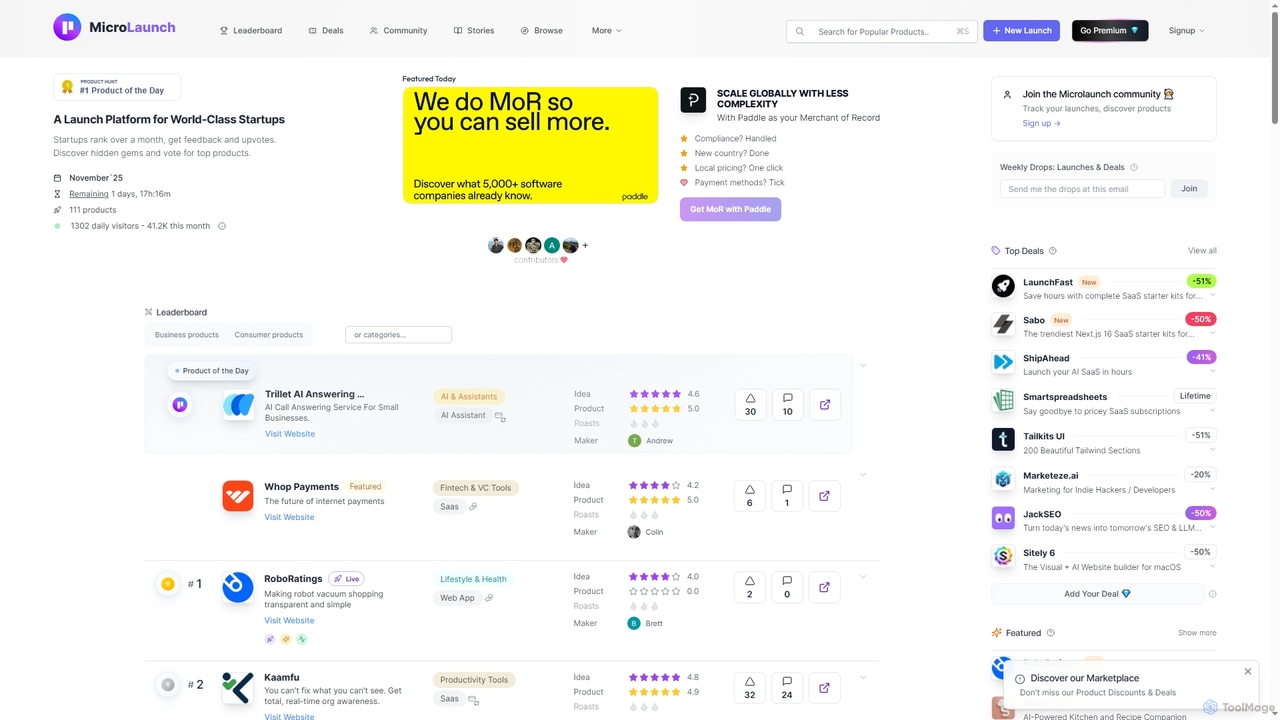Image resolution: width=1280 pixels, height=720 pixels.
Task: Upvote Trillet AI Answering with 30 votes
Action: (751, 405)
